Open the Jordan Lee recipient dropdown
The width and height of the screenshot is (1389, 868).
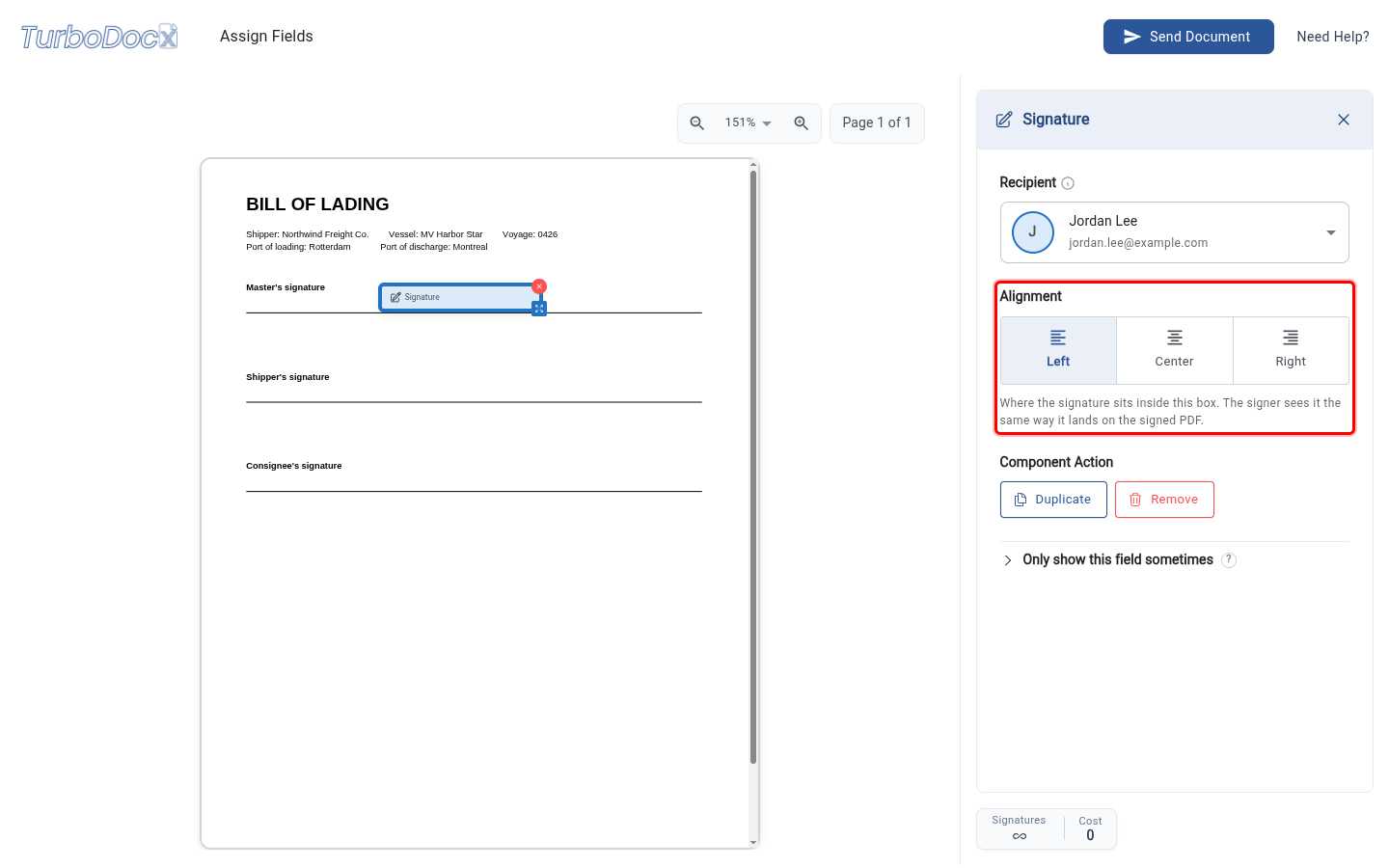(x=1174, y=232)
